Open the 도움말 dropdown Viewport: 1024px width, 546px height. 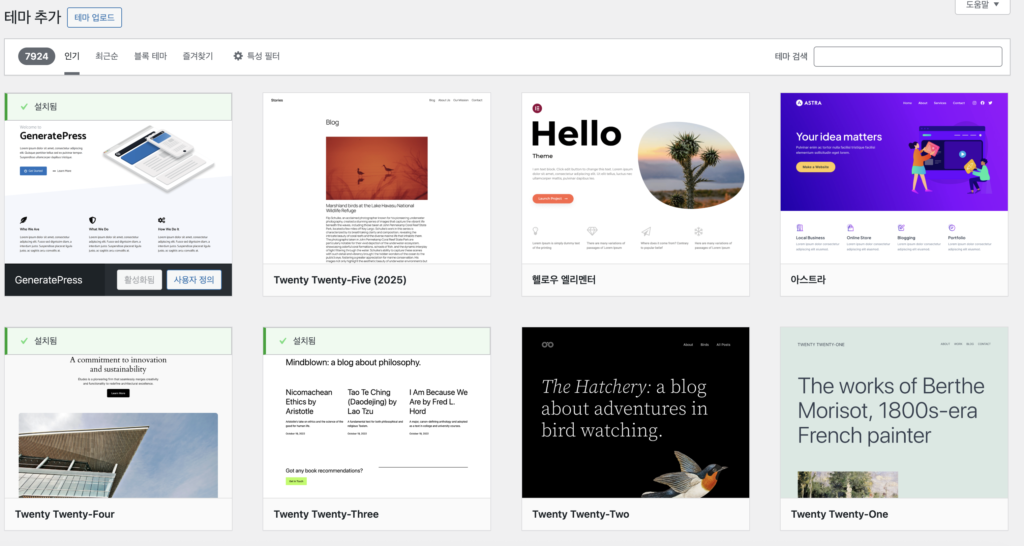click(982, 5)
